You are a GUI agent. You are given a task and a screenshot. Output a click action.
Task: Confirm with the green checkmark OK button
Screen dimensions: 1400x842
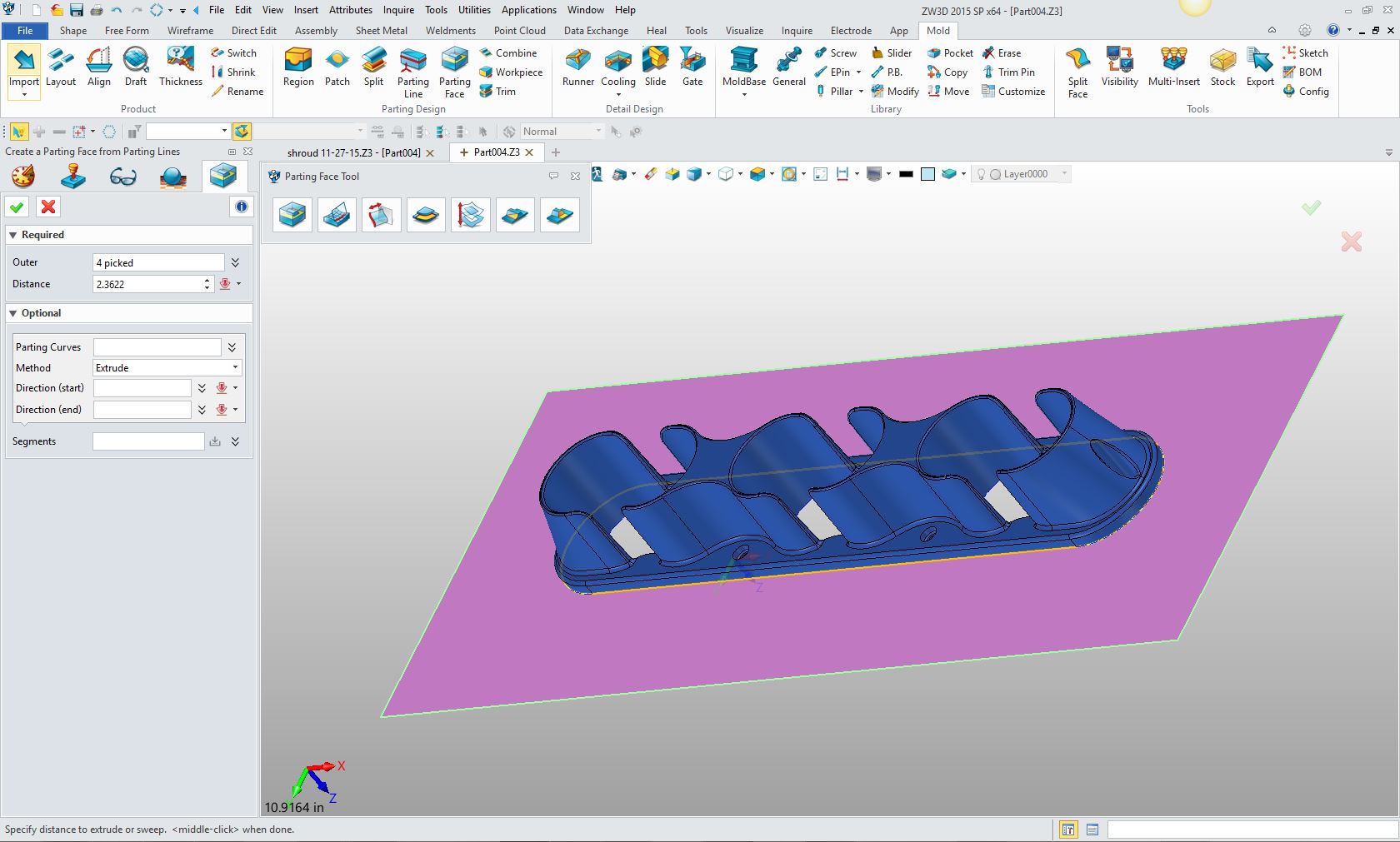(17, 207)
